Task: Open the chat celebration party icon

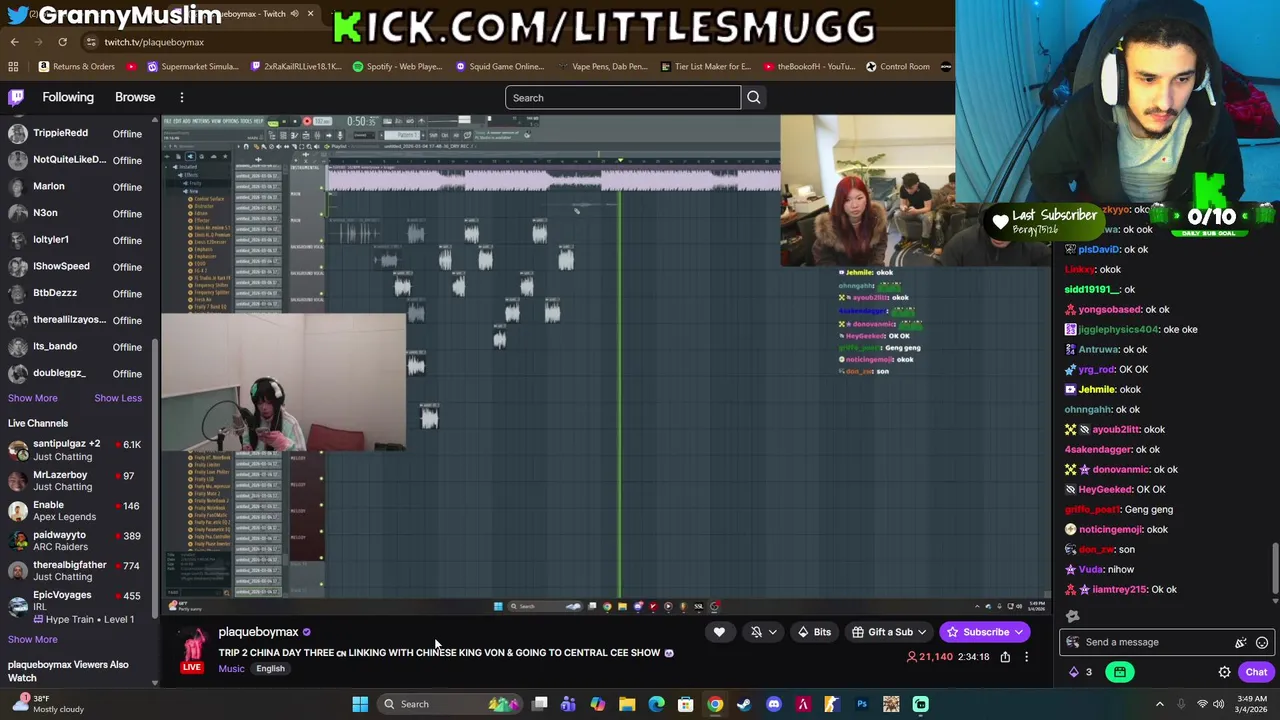Action: (x=1241, y=642)
